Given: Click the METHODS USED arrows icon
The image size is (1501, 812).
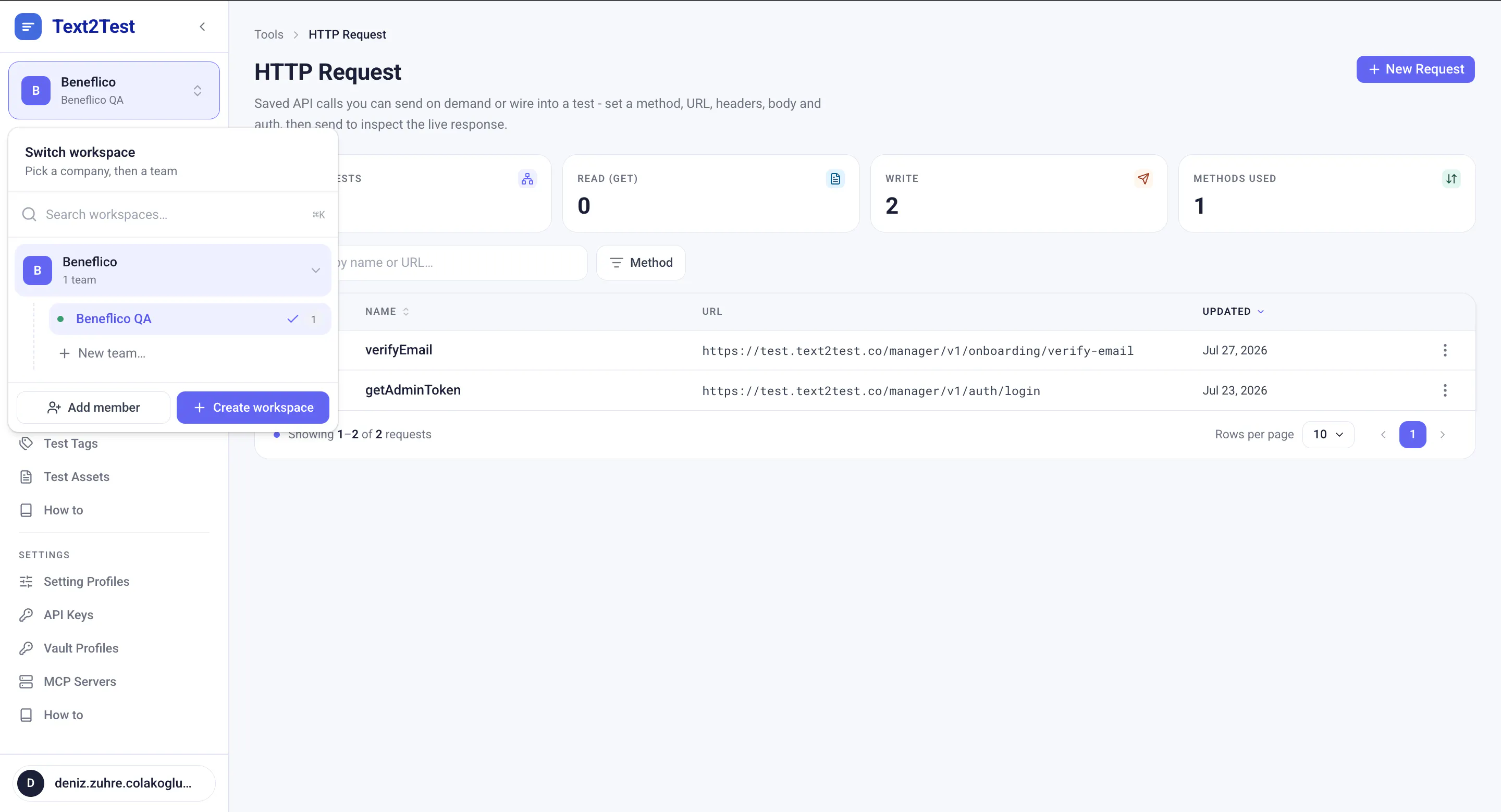Looking at the screenshot, I should coord(1451,179).
